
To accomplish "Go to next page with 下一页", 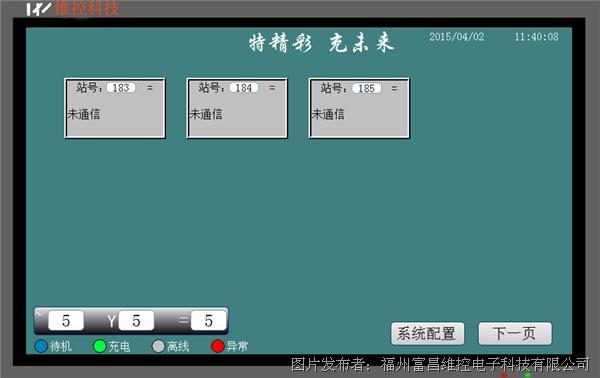I will click(515, 334).
